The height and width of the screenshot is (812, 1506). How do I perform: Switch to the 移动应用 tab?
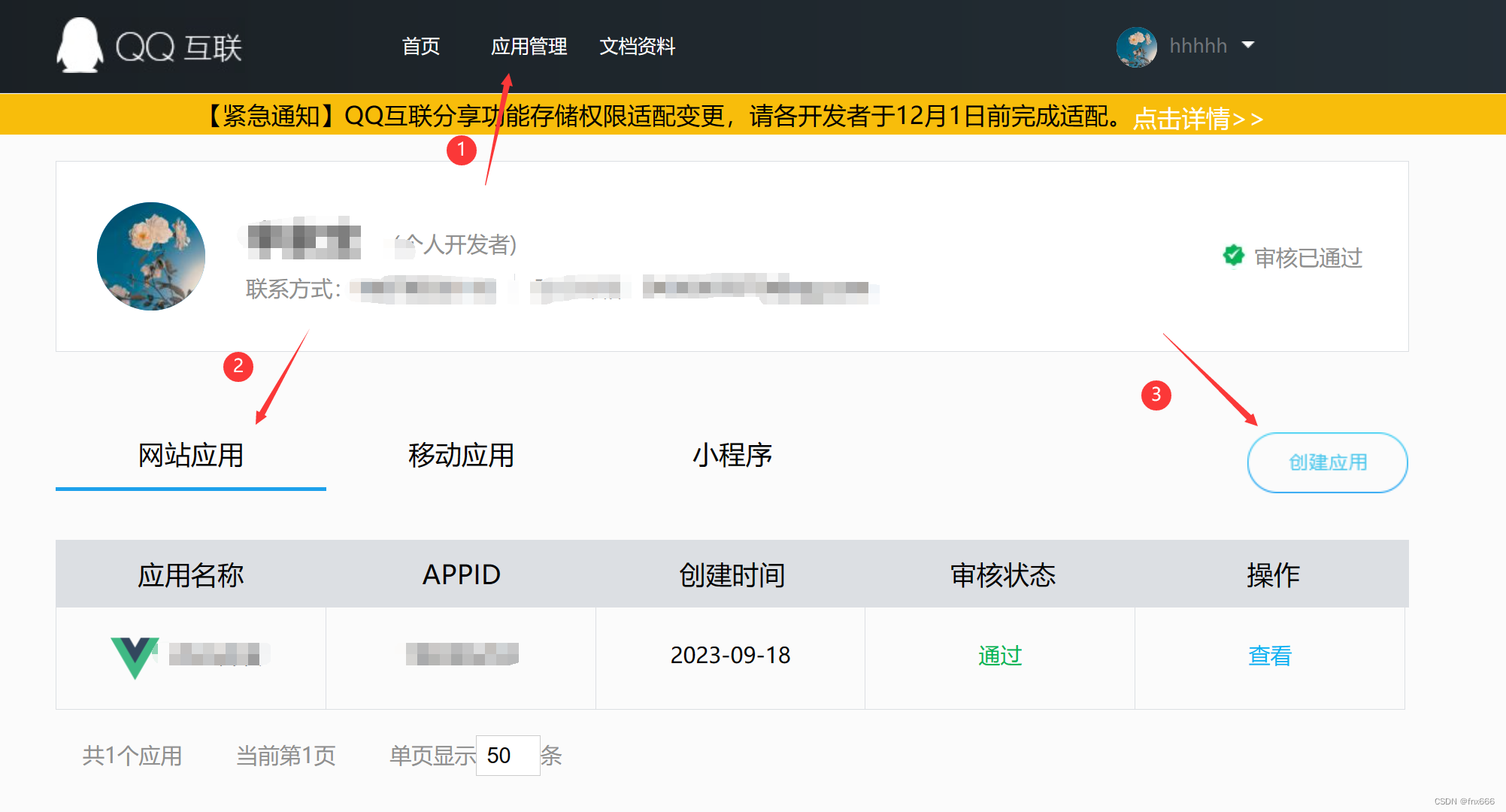point(461,456)
